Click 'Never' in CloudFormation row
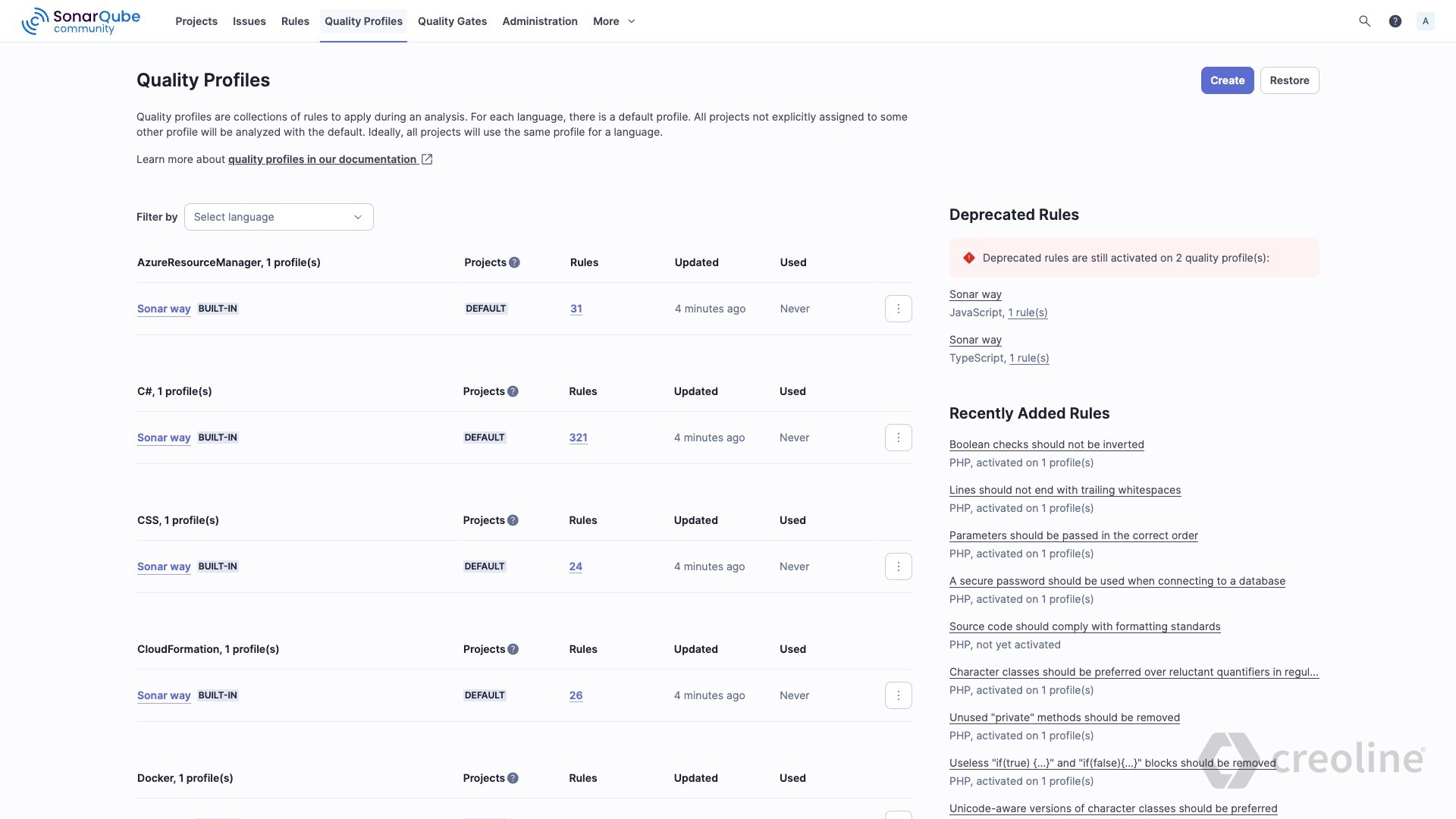This screenshot has height=819, width=1456. 794,695
